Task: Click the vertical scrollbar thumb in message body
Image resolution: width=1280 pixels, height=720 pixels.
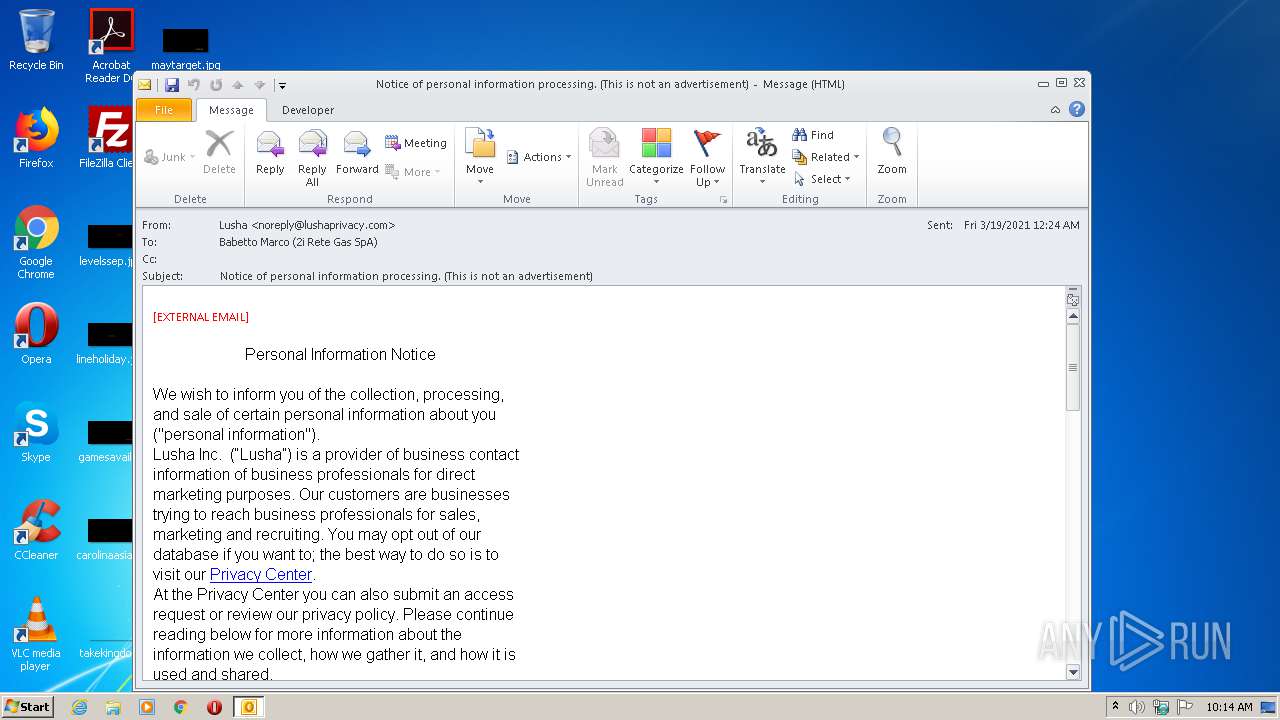Action: [x=1073, y=367]
